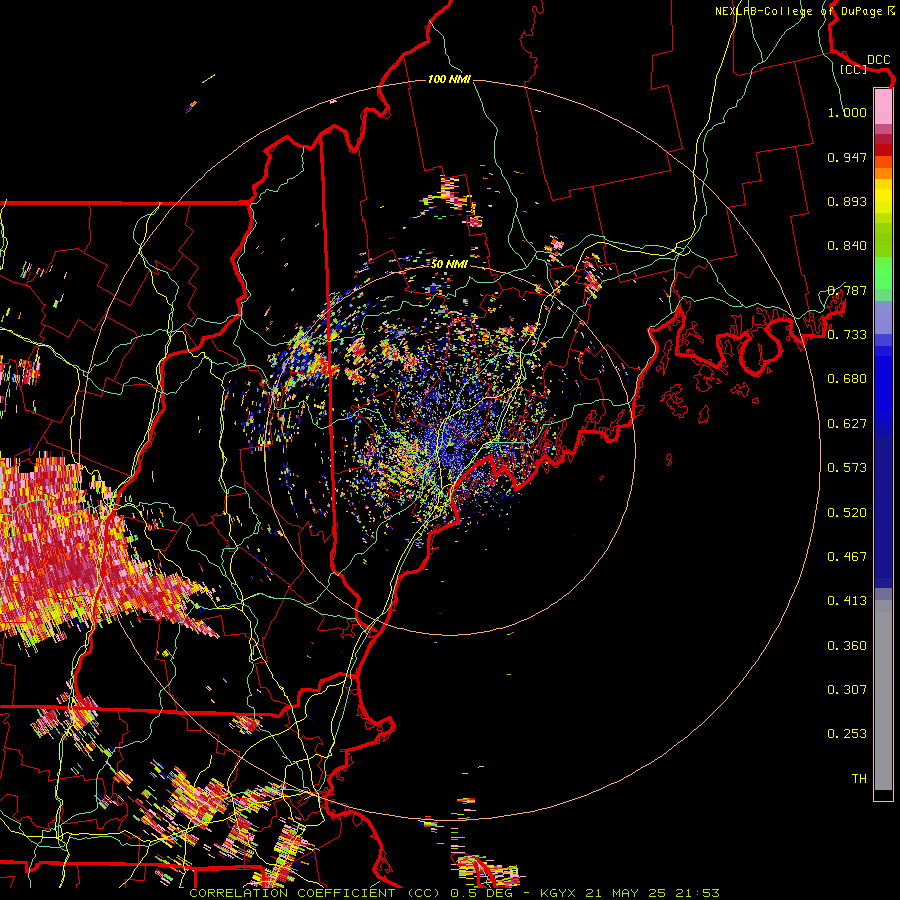Screen dimensions: 900x900
Task: Click the 0.253 scale value
Action: [847, 734]
